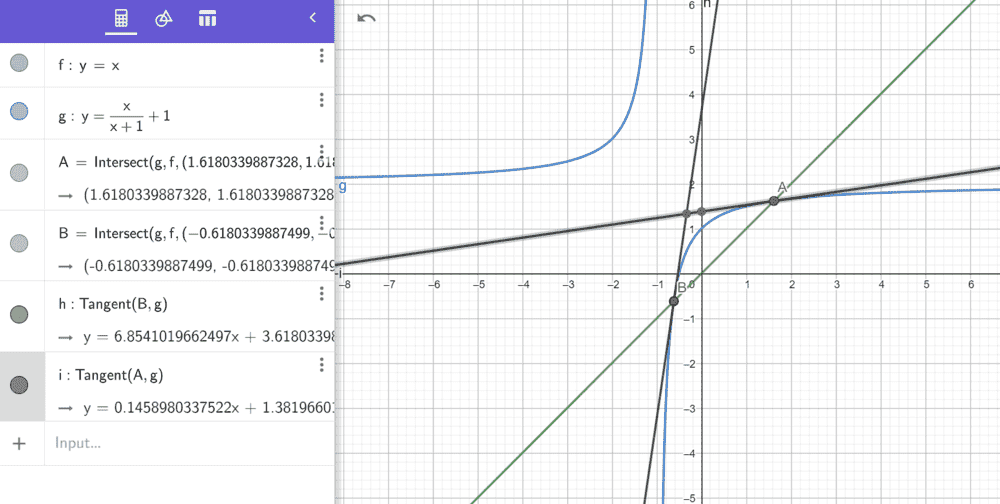Open the Table of values tab
Image resolution: width=1000 pixels, height=504 pixels.
pos(207,19)
